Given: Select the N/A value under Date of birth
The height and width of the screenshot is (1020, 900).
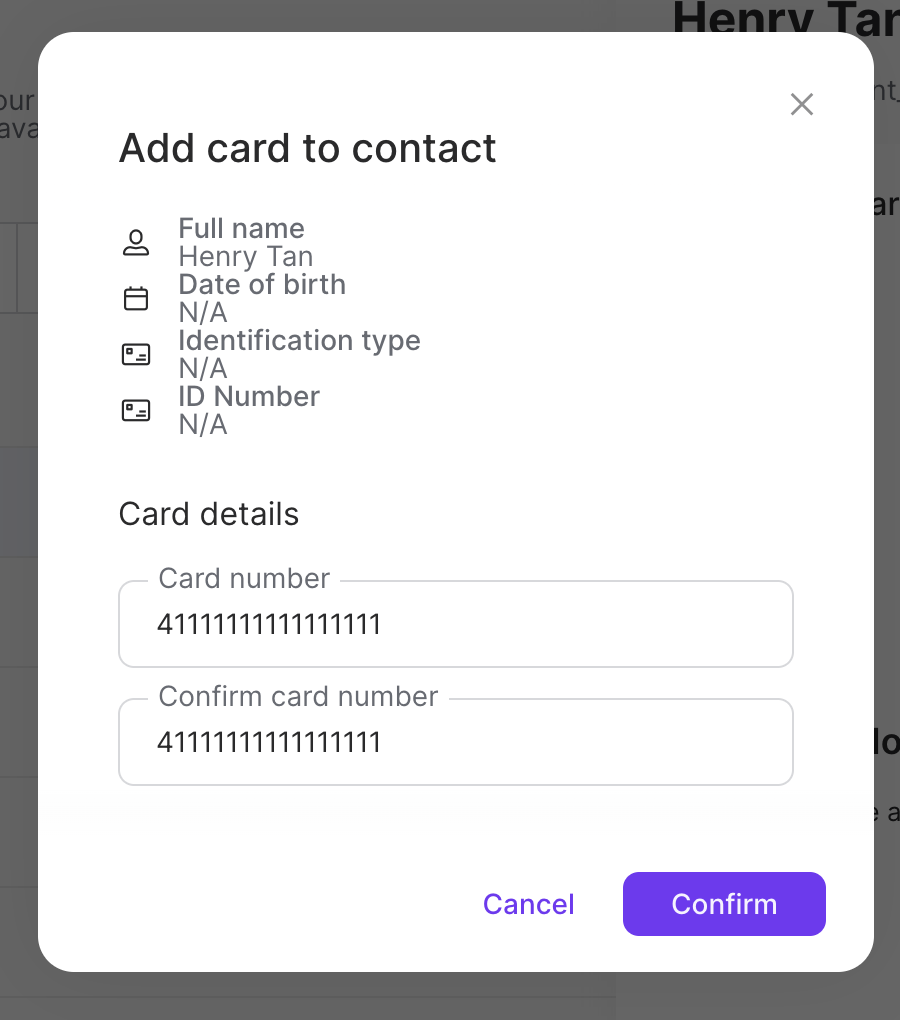Looking at the screenshot, I should click(x=202, y=313).
